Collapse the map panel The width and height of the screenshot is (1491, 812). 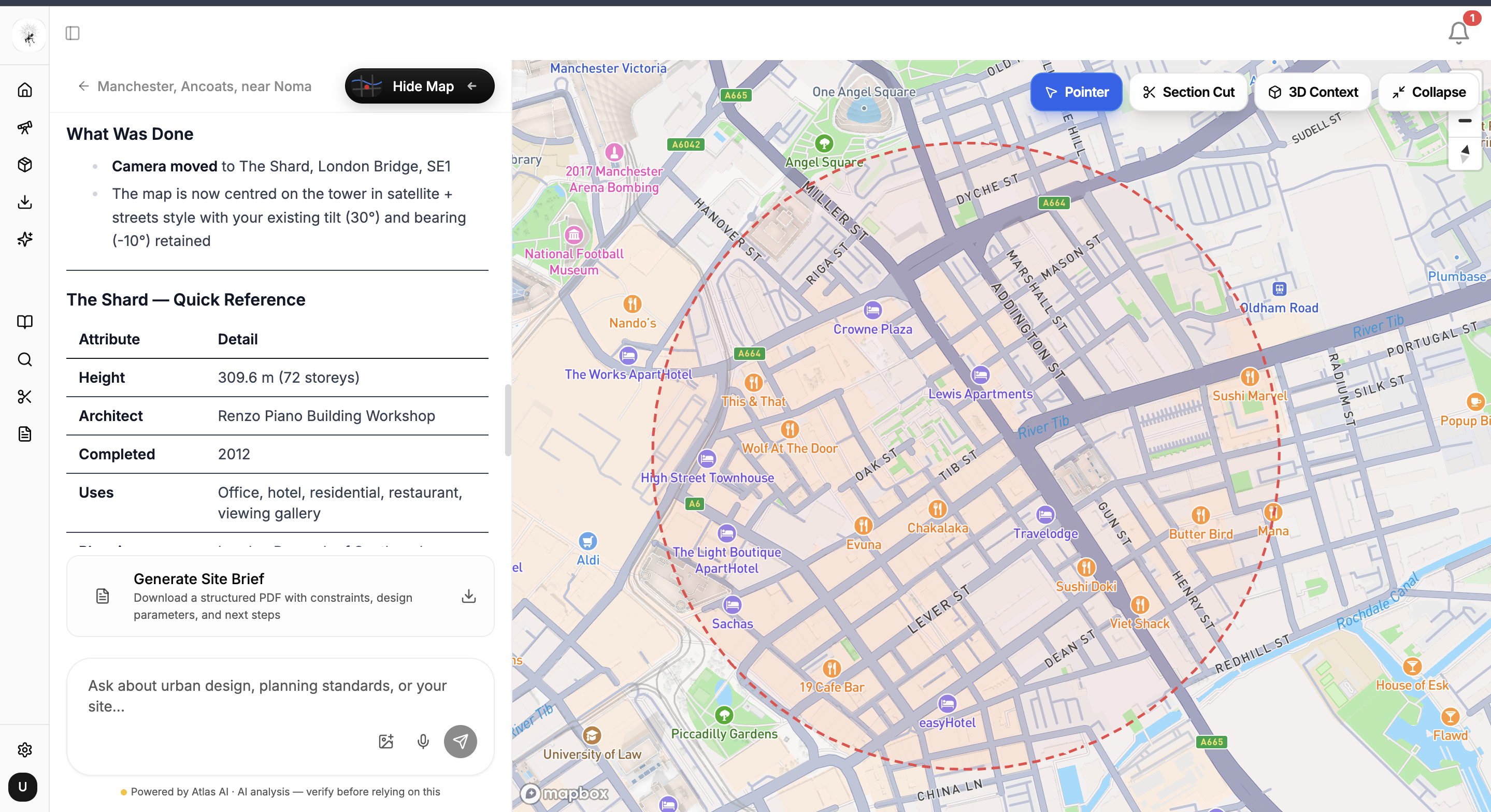point(1429,92)
